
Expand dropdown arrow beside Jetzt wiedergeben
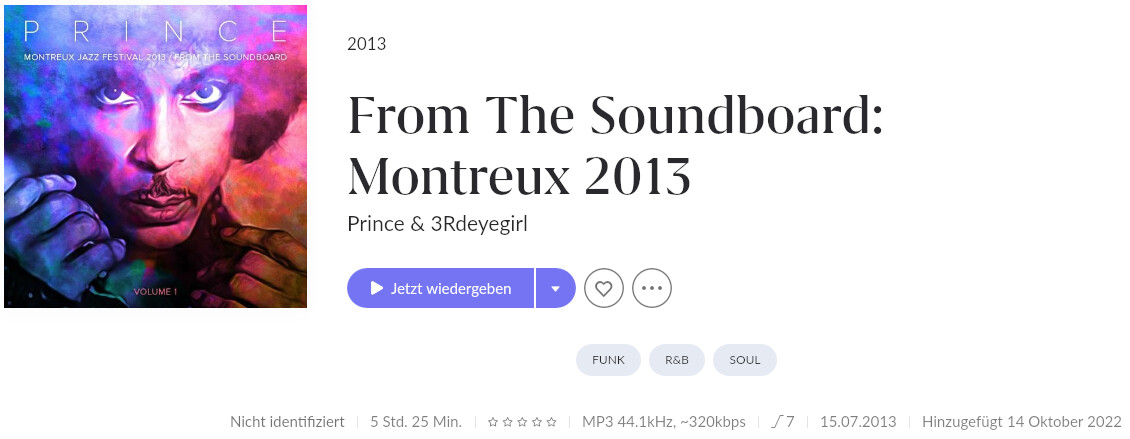click(556, 288)
